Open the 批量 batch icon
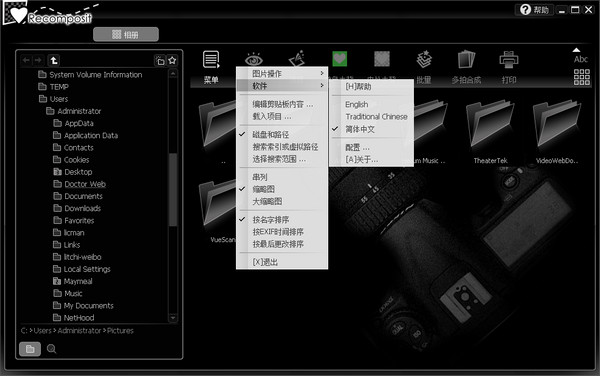This screenshot has height=376, width=600. (x=424, y=59)
